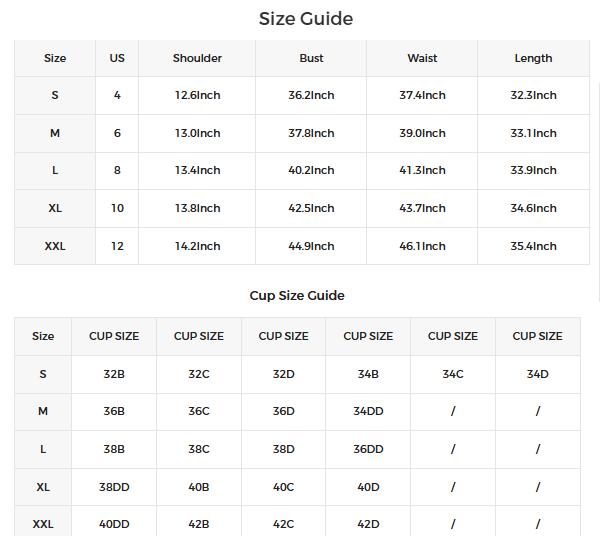Click the 32B cup size cell
The width and height of the screenshot is (600, 545).
[x=114, y=374]
